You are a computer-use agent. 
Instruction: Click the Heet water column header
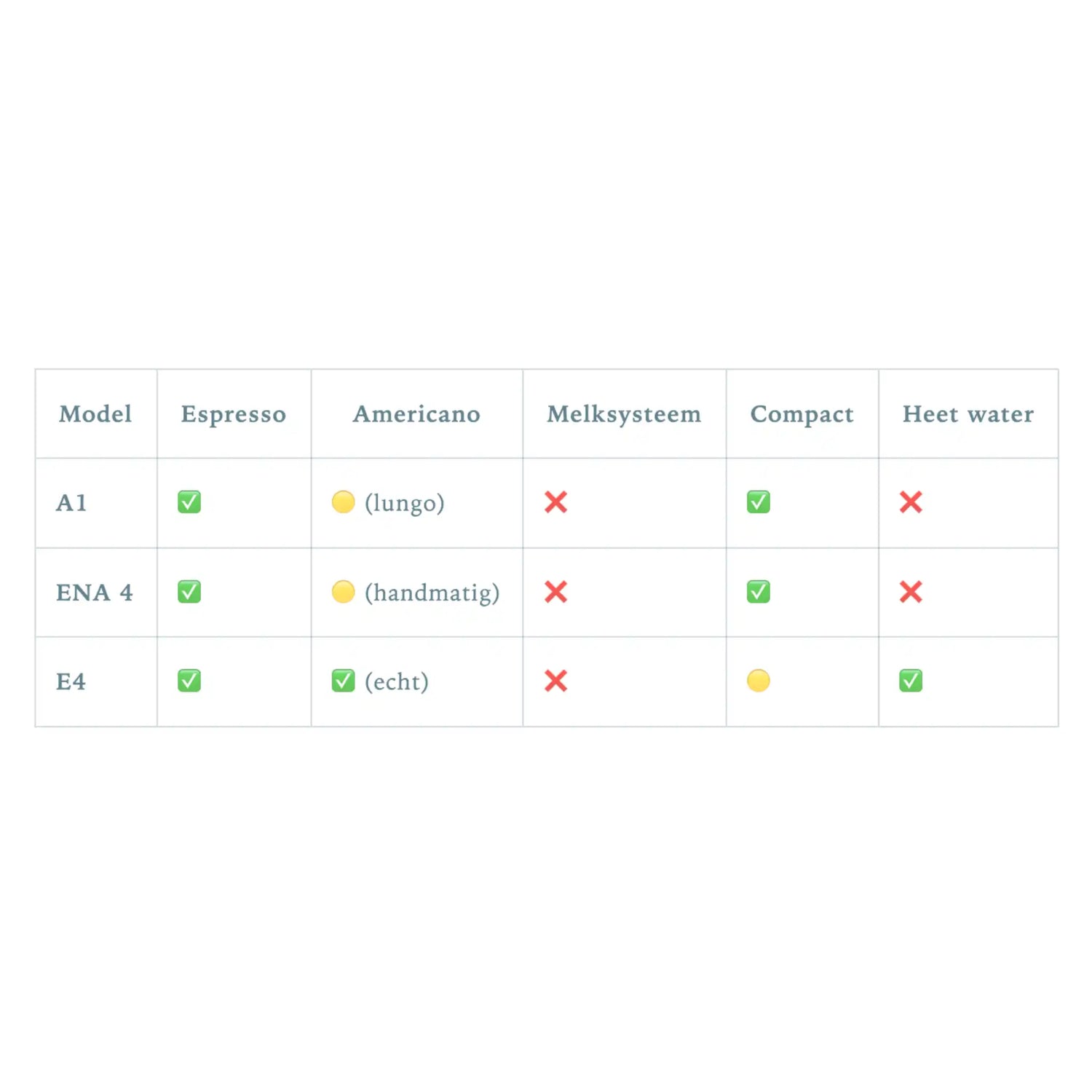click(968, 414)
